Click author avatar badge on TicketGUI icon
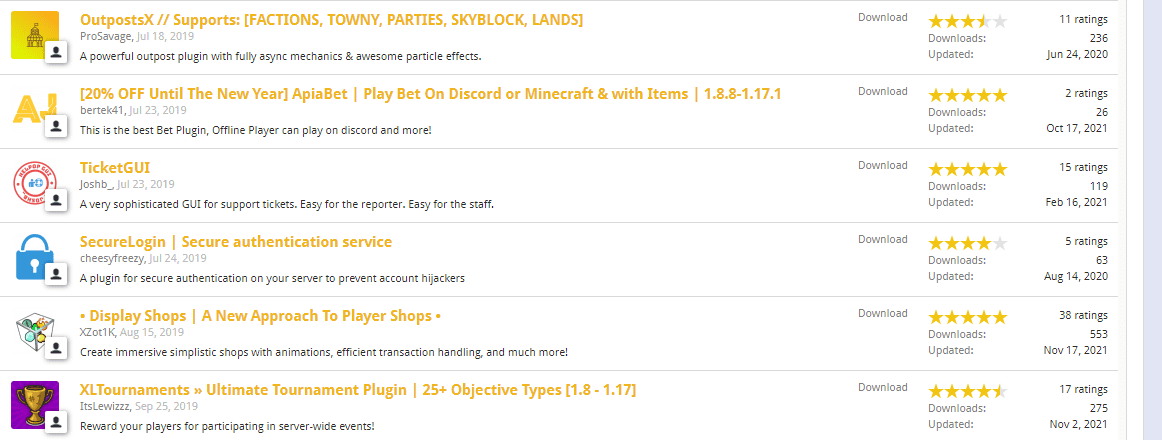Viewport: 1162px width, 440px height. coord(56,201)
